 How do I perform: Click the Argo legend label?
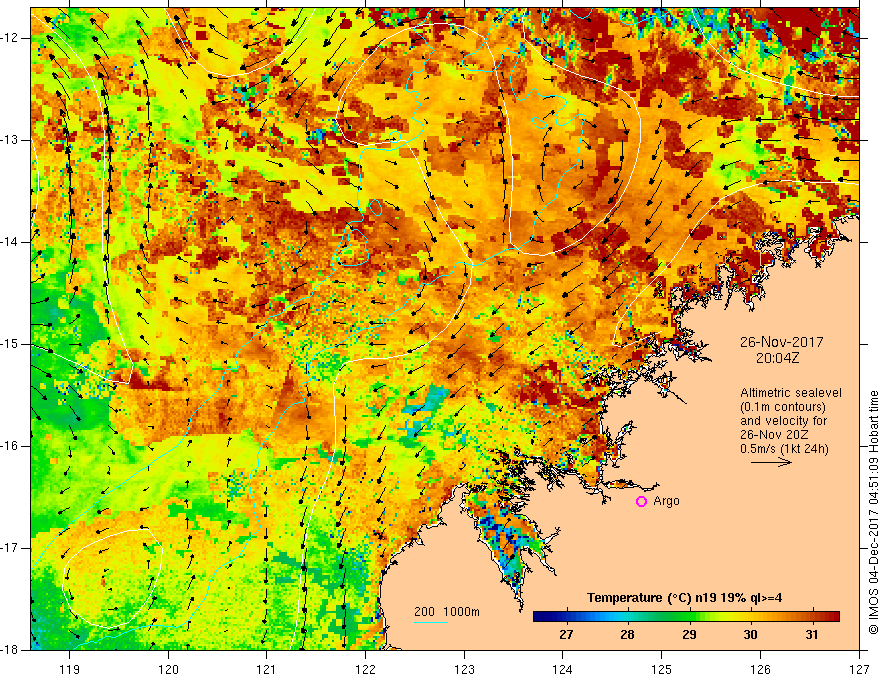pyautogui.click(x=666, y=501)
